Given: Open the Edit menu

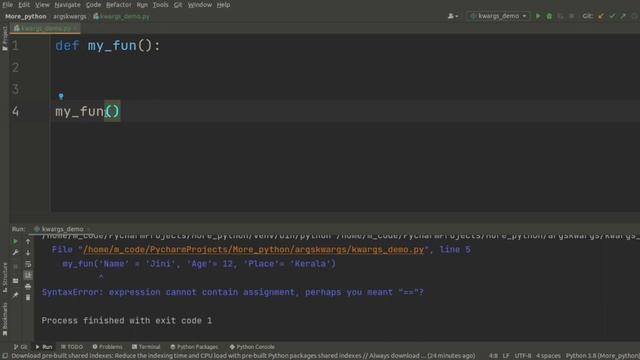Looking at the screenshot, I should click(x=24, y=5).
